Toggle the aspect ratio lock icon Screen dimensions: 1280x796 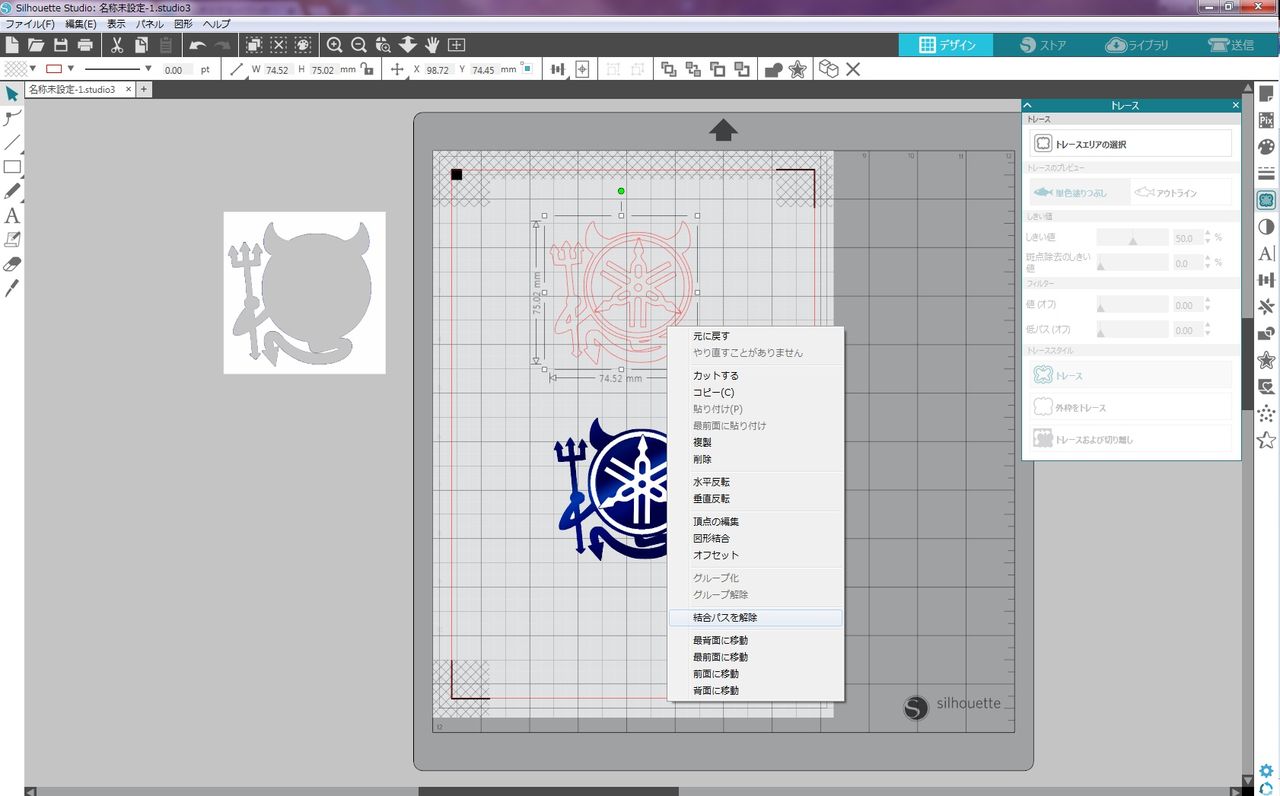click(367, 69)
